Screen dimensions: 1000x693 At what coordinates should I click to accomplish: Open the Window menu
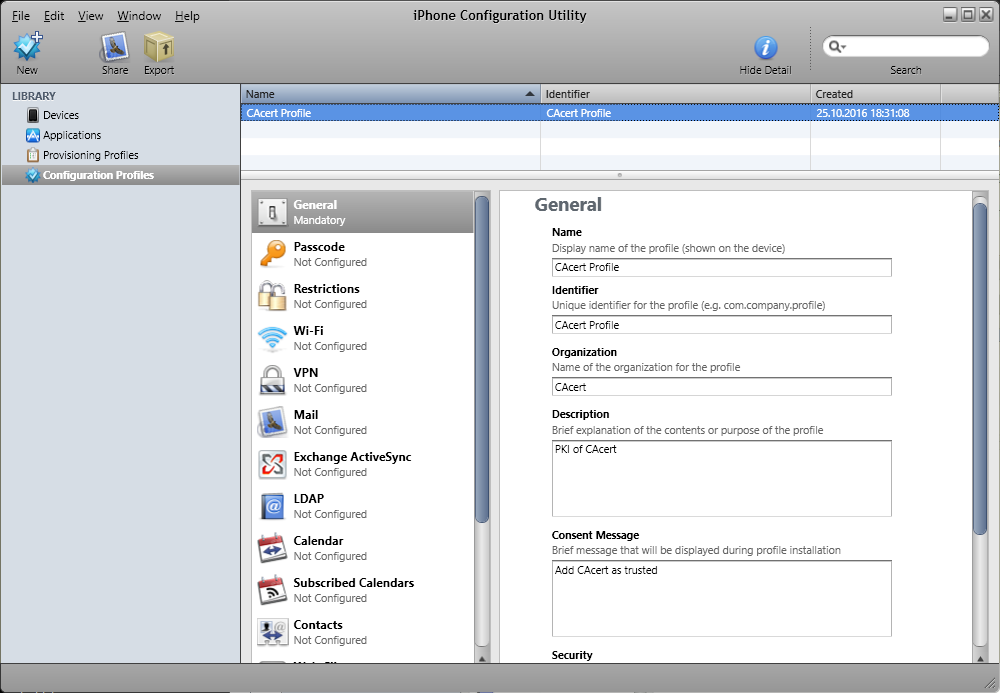(138, 16)
